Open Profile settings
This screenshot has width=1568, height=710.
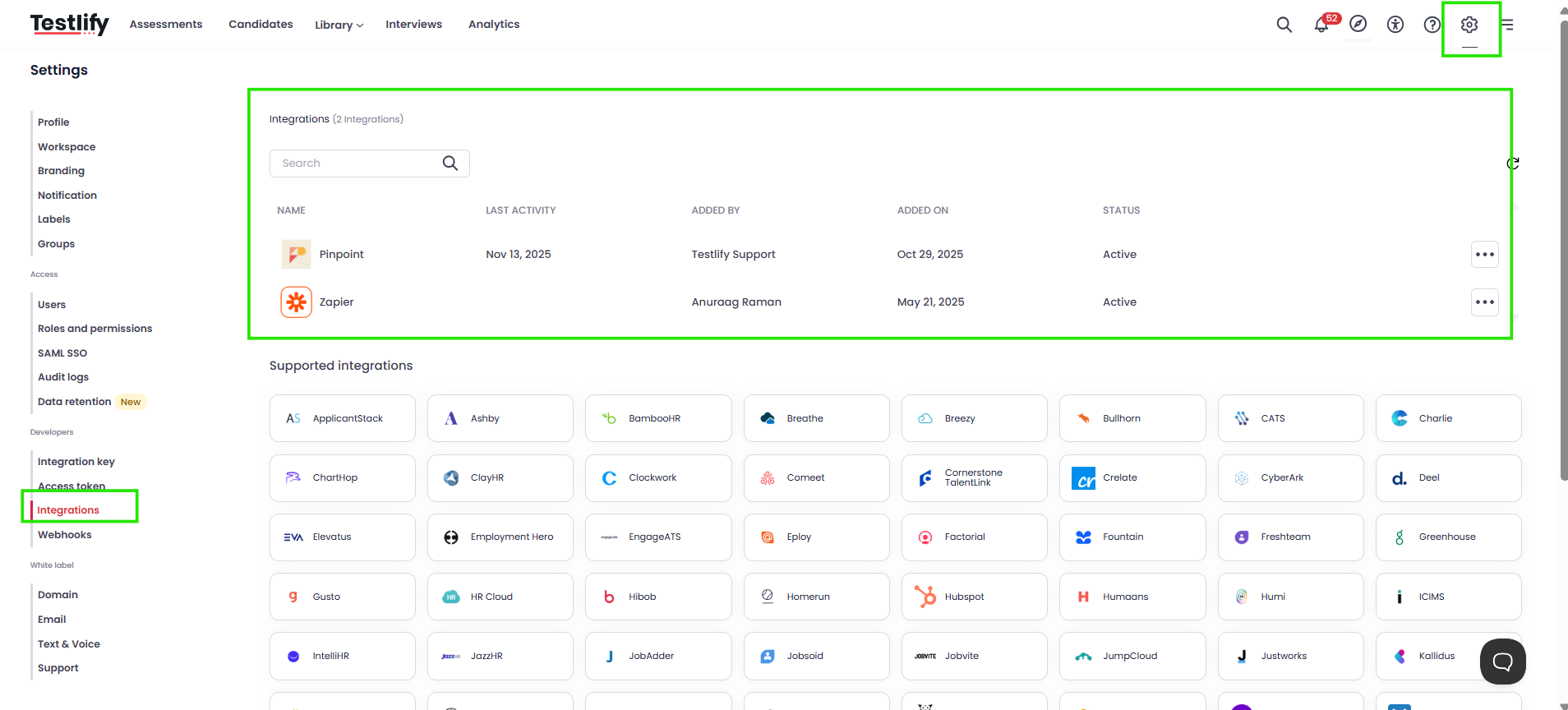pos(53,122)
